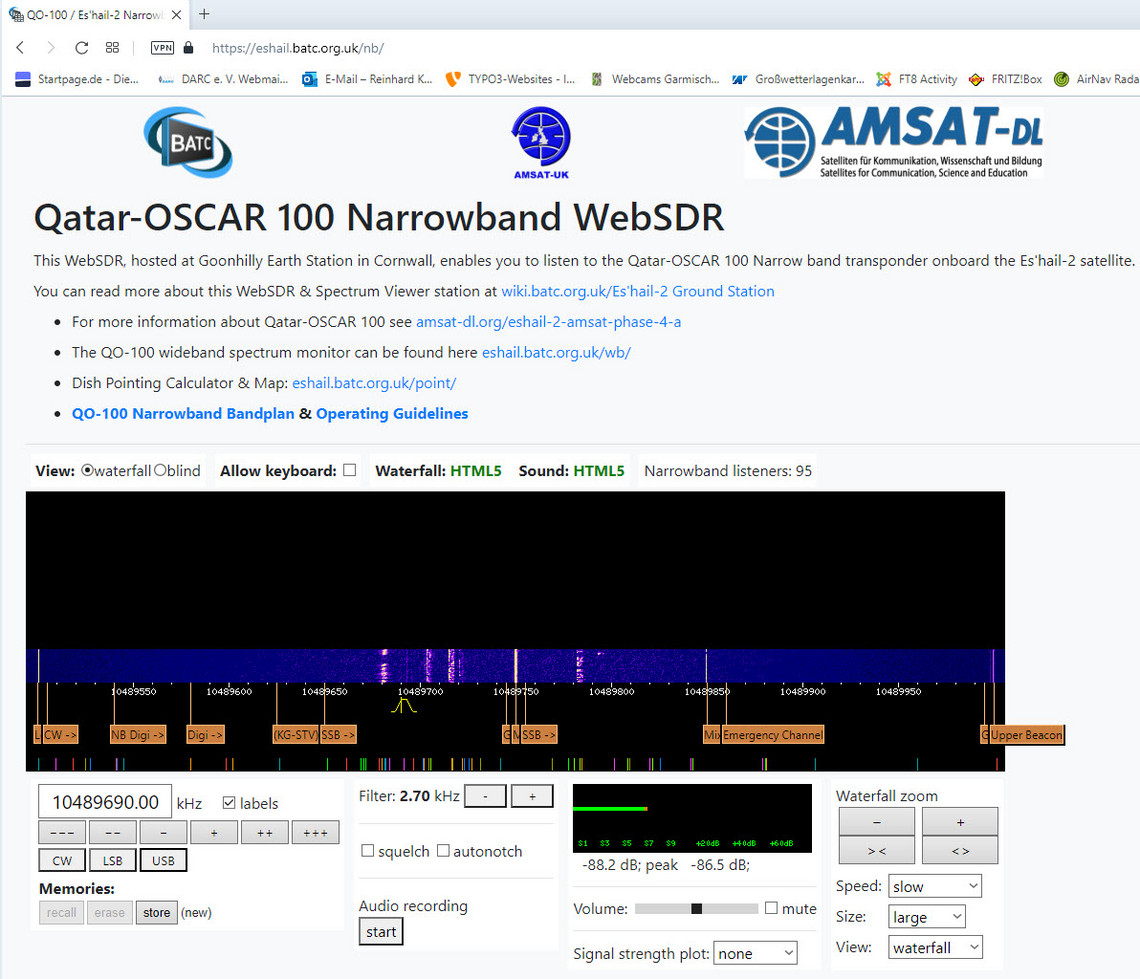Zoom in the waterfall with the plus button
Screen dimensions: 1140x979
click(x=960, y=822)
